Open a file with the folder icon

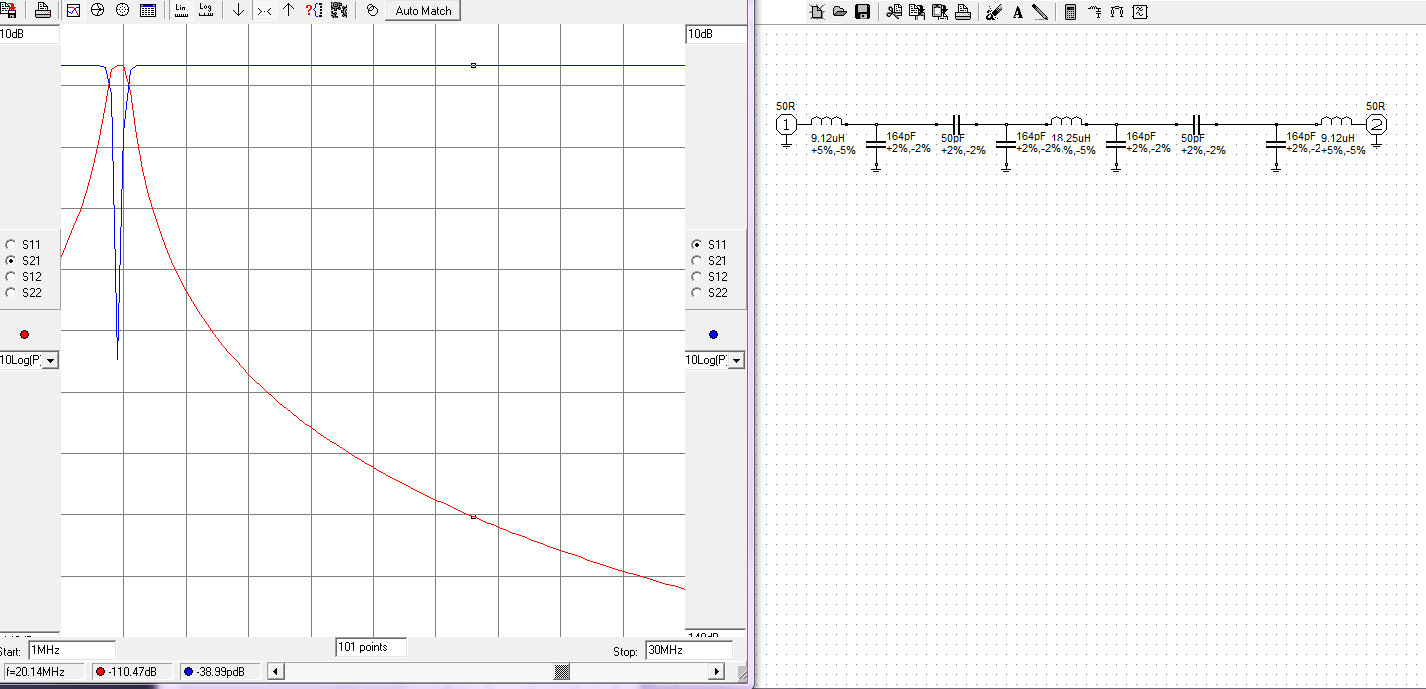(839, 12)
